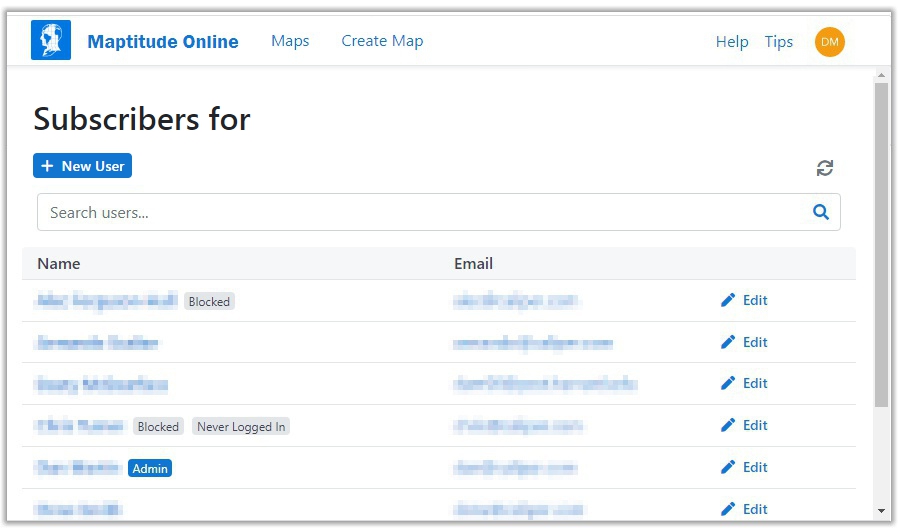898x528 pixels.
Task: Open the Maps menu item
Action: pos(290,41)
